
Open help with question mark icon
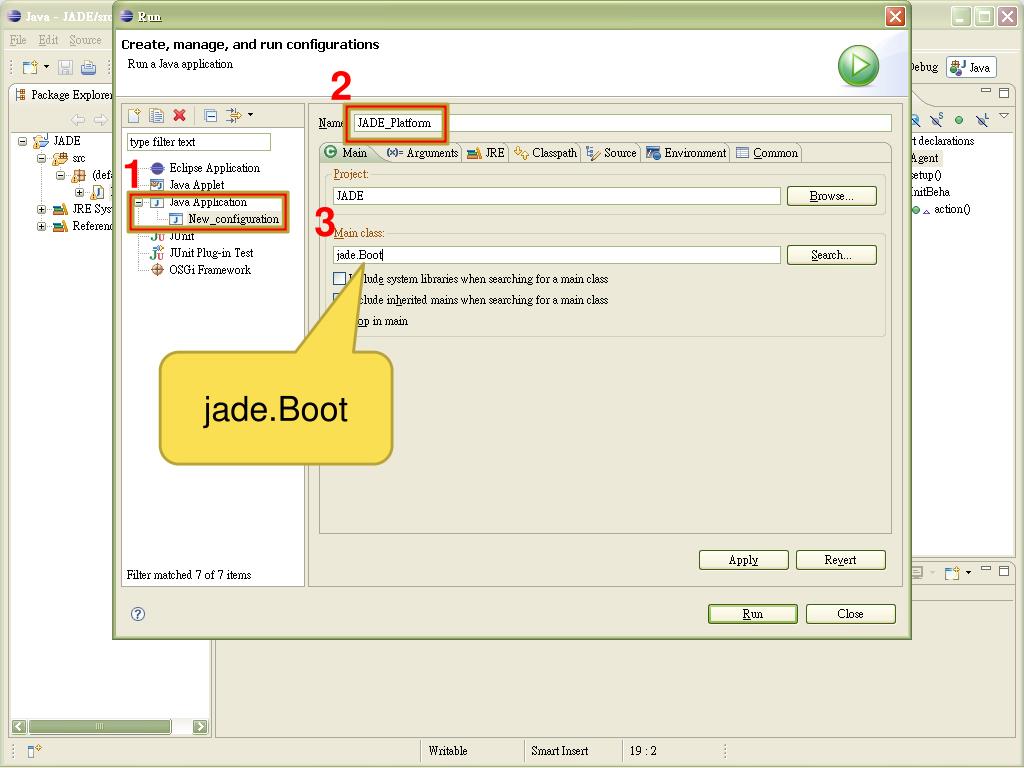tap(138, 614)
